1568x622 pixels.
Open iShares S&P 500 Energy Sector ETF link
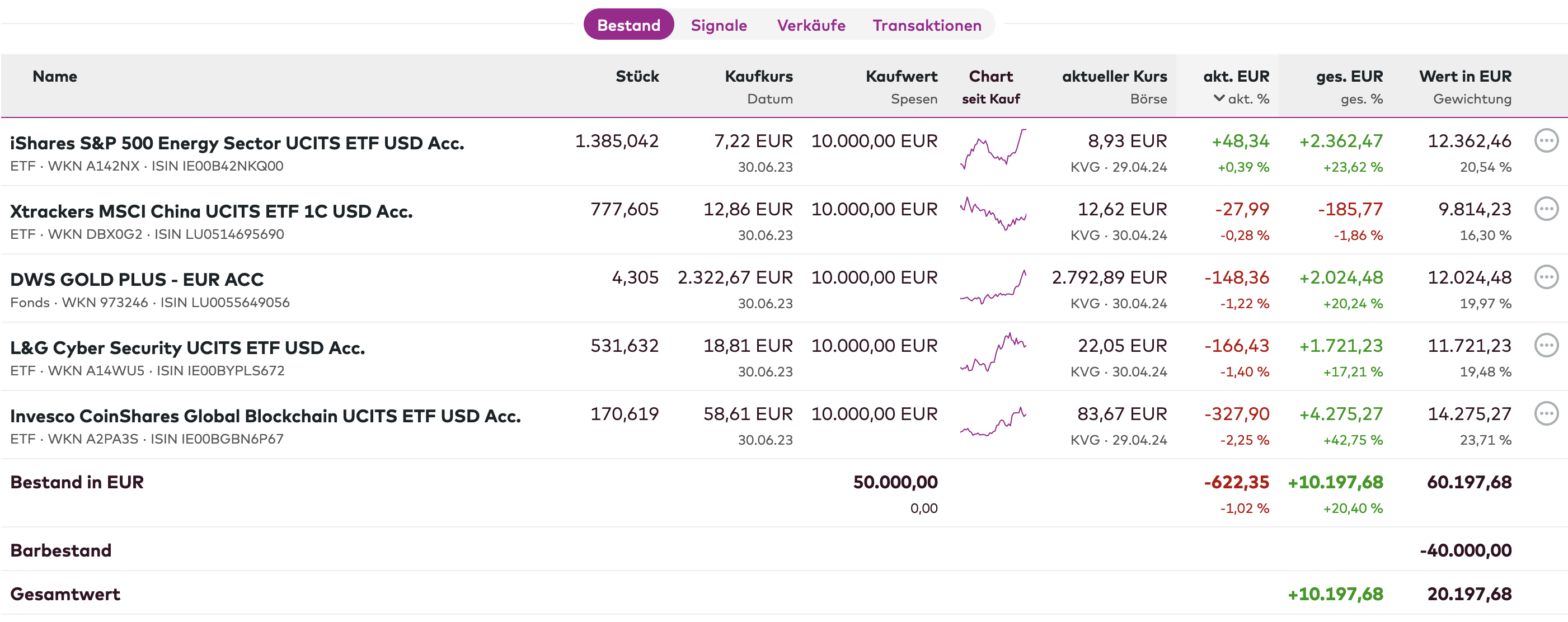point(237,143)
